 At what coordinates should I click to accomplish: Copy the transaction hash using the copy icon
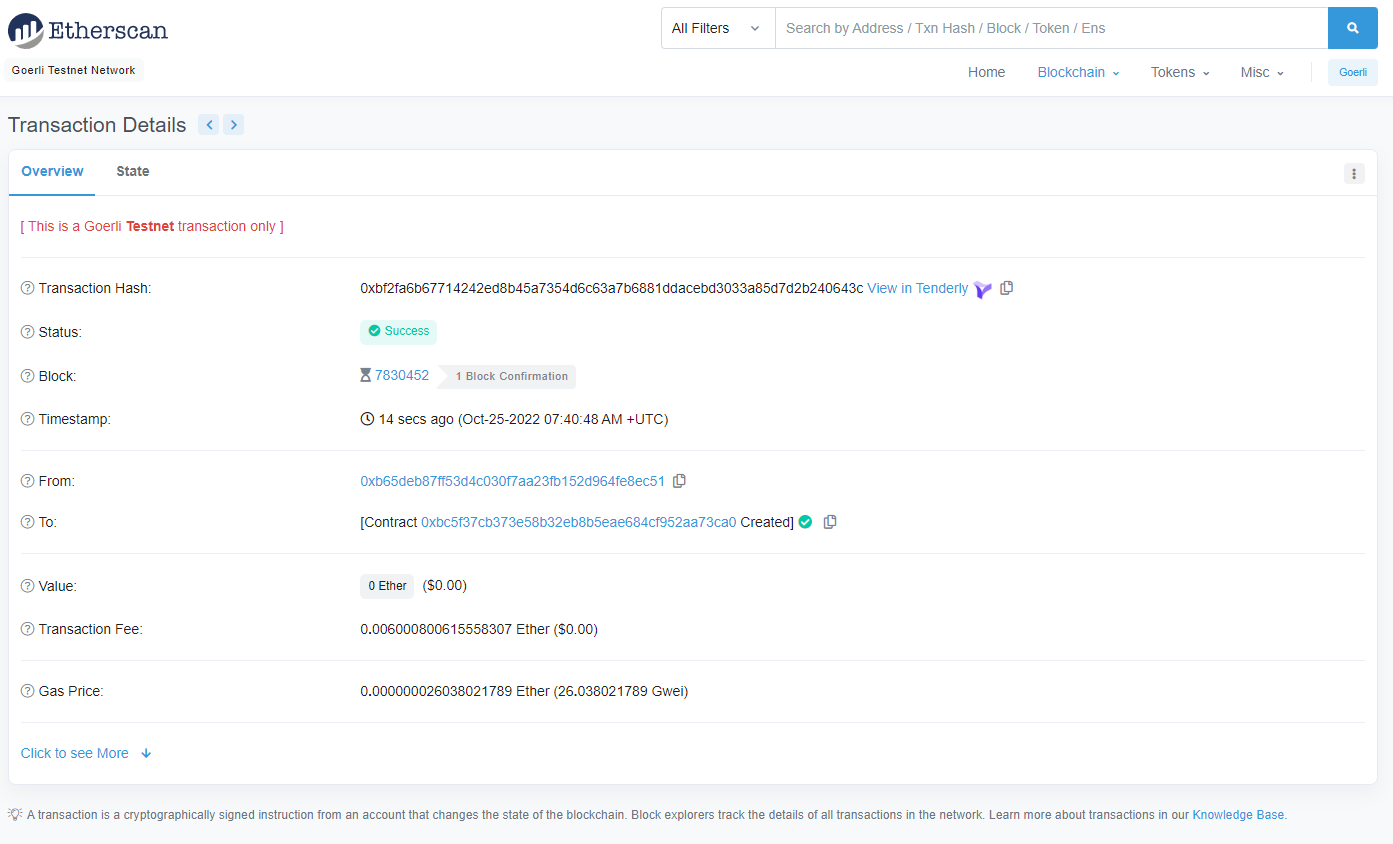1006,288
